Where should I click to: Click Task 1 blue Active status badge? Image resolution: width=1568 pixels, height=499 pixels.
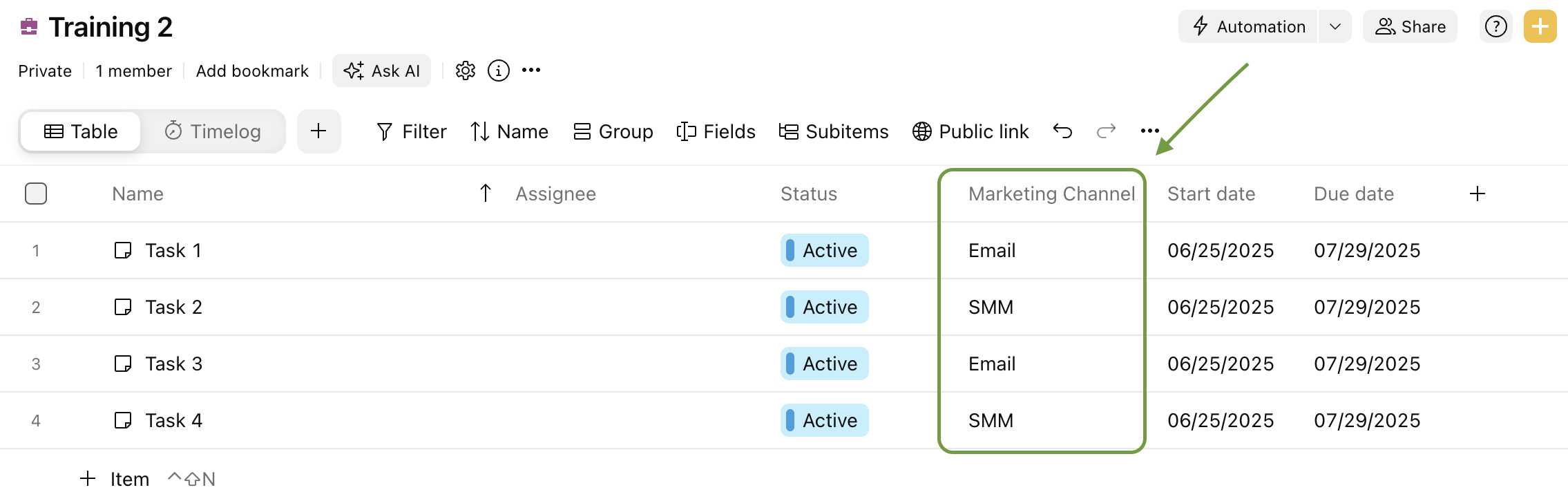[x=825, y=250]
